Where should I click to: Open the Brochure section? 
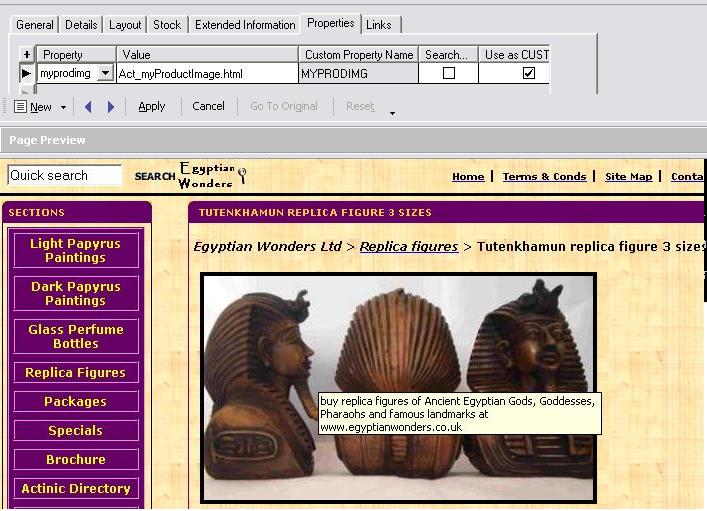(x=76, y=459)
